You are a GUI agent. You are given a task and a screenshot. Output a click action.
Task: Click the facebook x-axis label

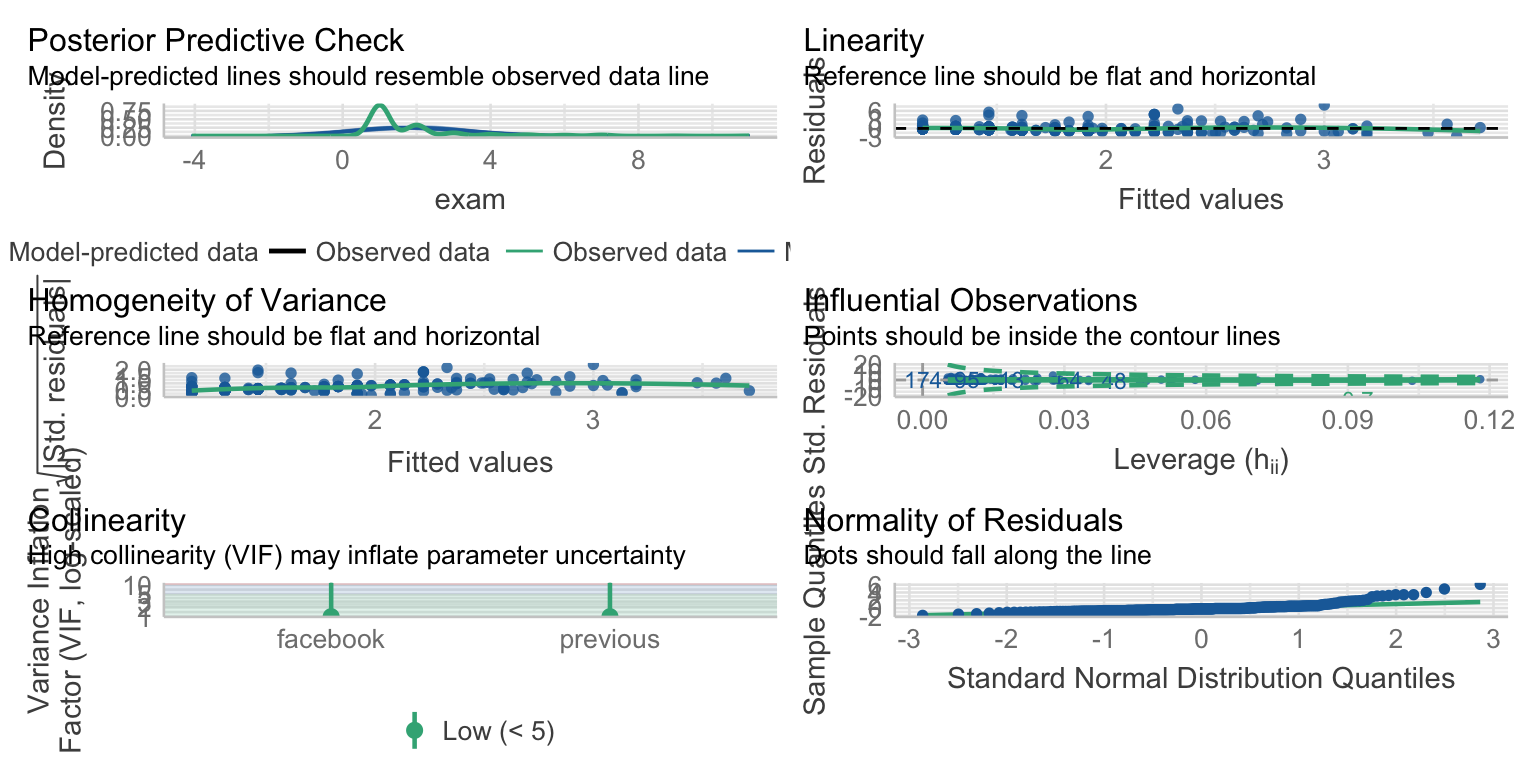330,640
